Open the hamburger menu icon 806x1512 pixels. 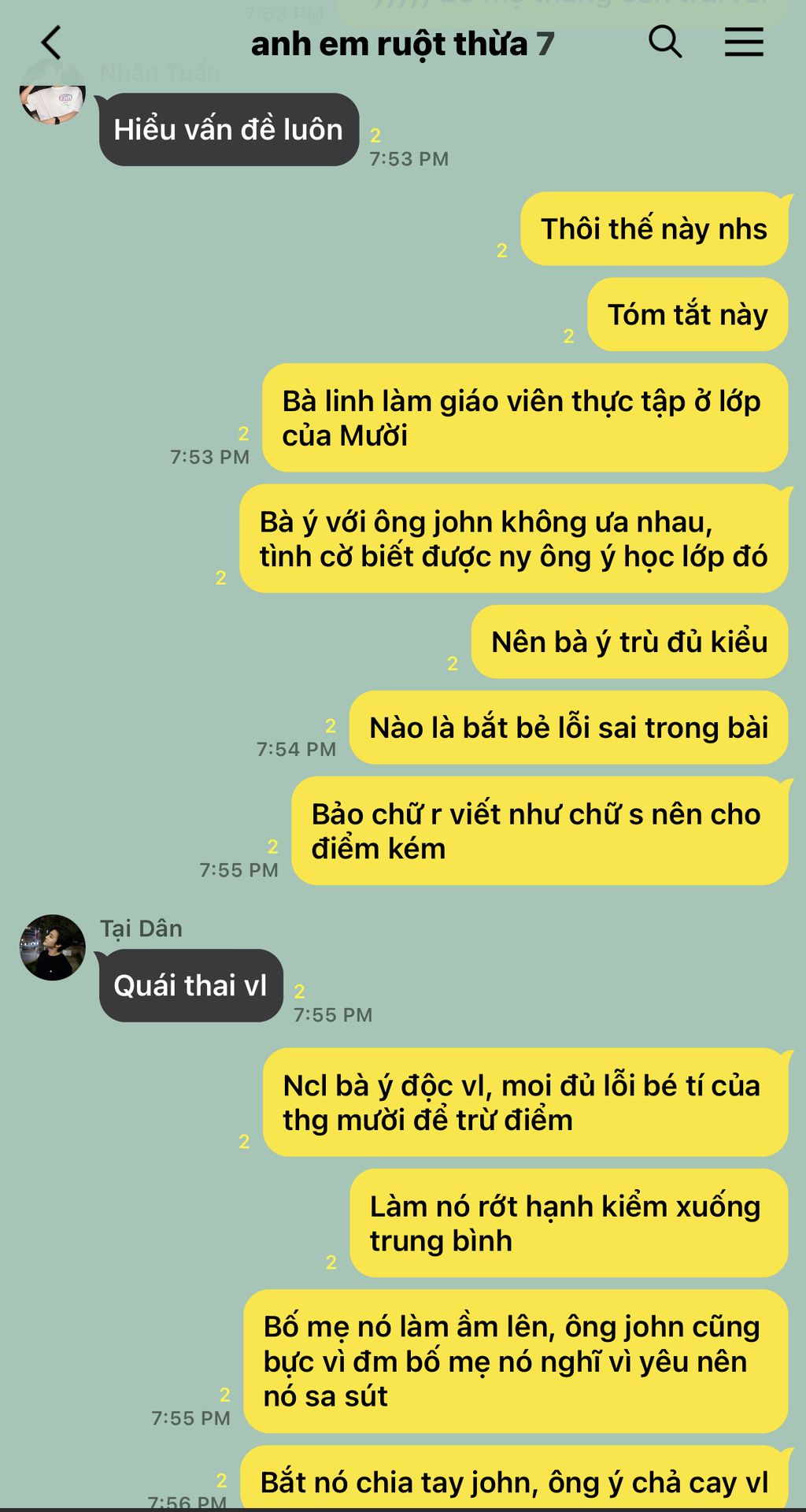[744, 42]
